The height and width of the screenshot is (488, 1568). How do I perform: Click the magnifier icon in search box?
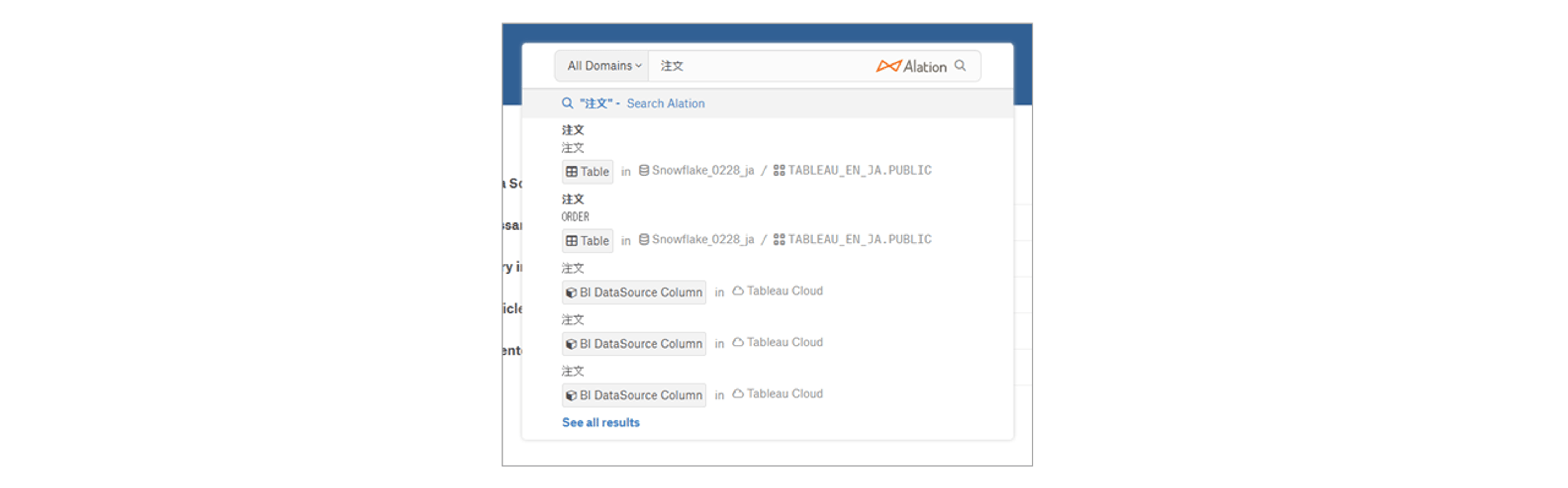tap(960, 65)
